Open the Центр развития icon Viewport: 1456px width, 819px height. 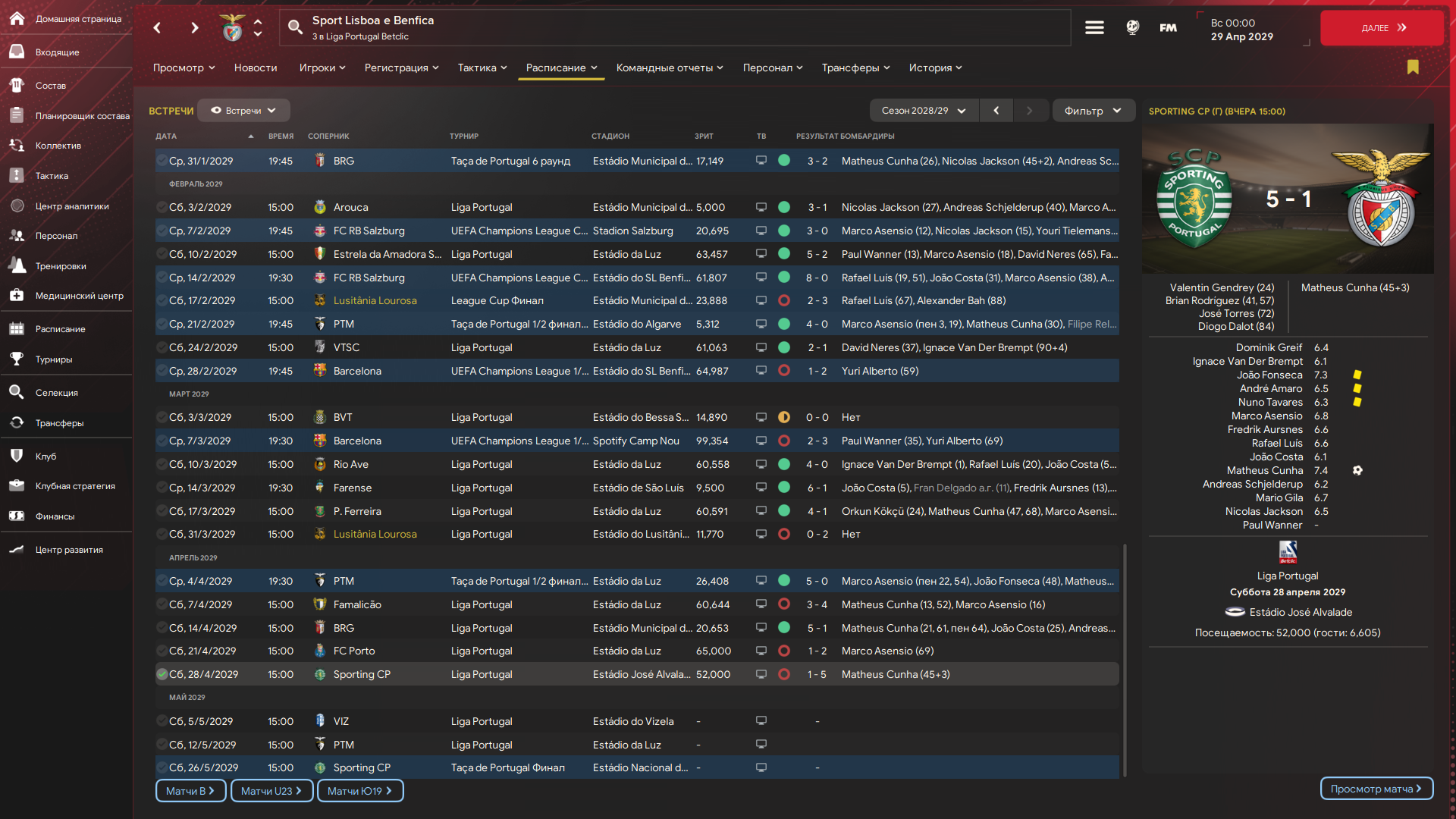tap(17, 549)
